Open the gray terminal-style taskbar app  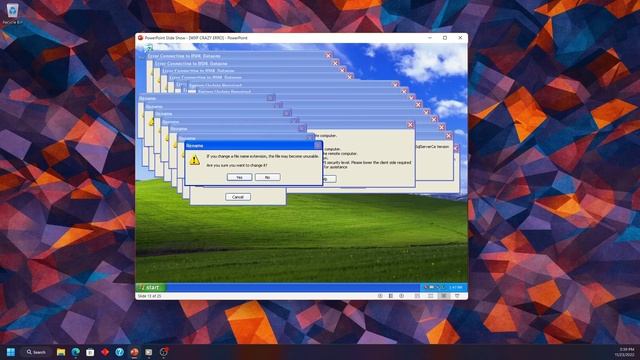149,352
